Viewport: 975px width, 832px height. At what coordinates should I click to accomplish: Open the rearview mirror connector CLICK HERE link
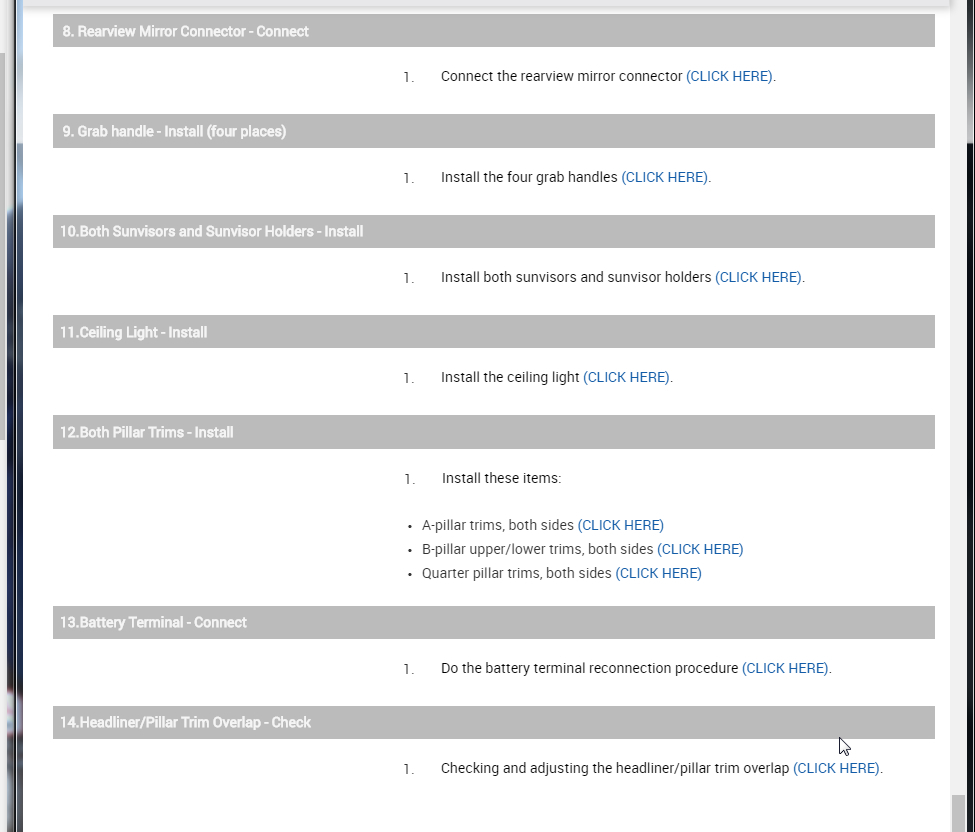(729, 76)
